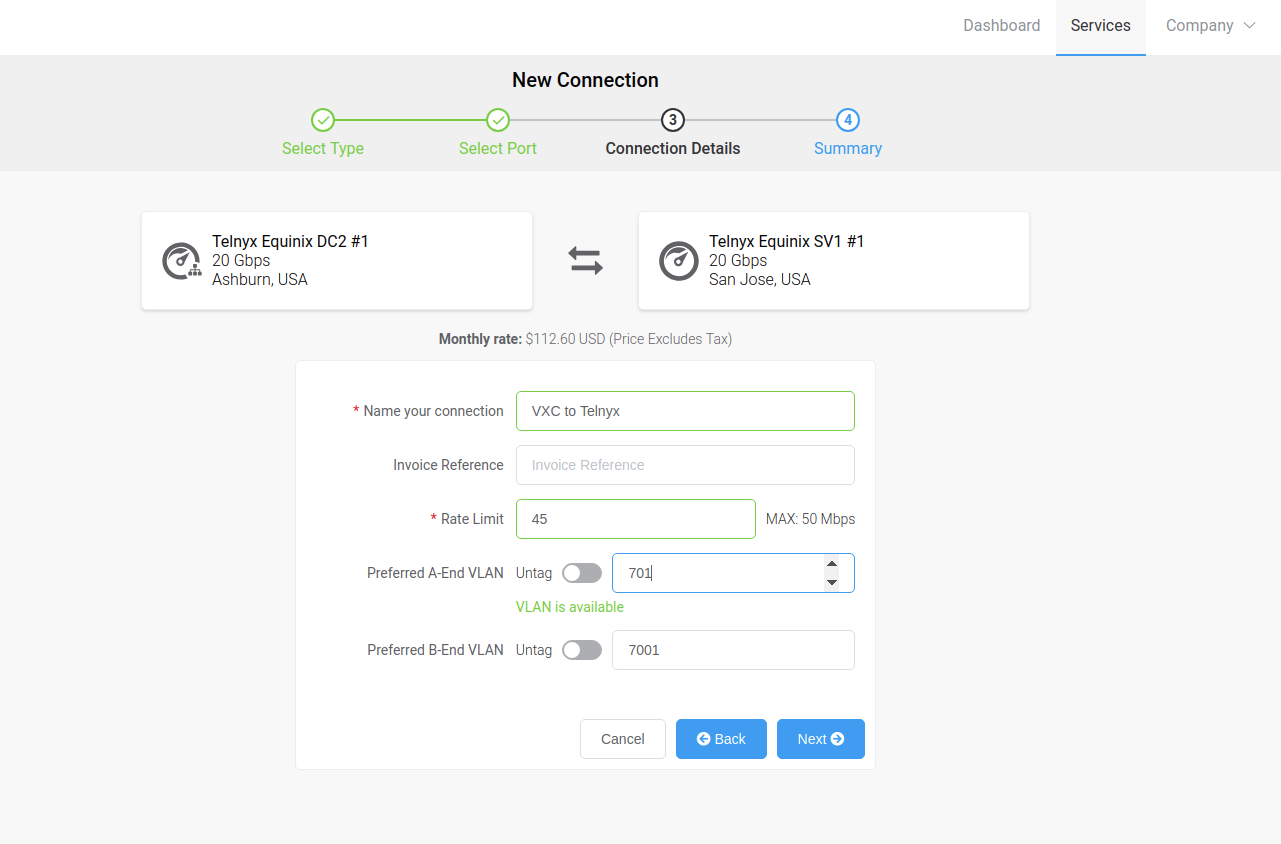Image resolution: width=1281 pixels, height=844 pixels.
Task: Cancel the new connection form
Action: [x=623, y=739]
